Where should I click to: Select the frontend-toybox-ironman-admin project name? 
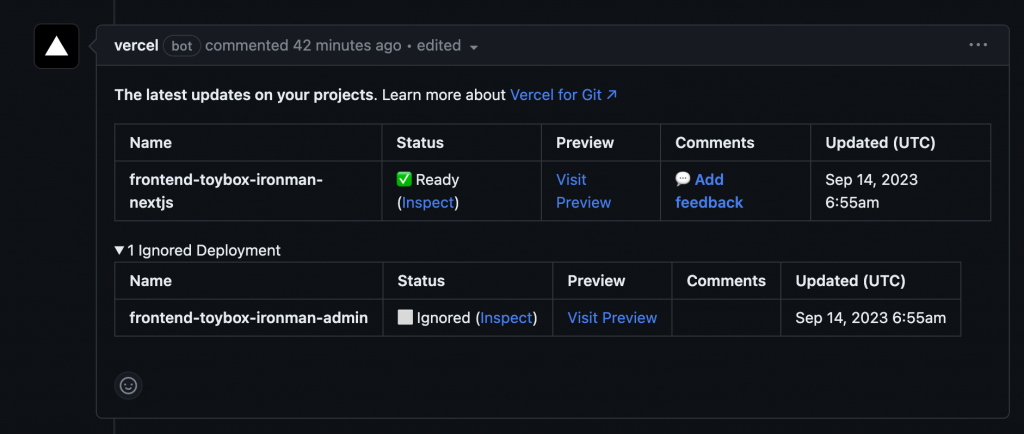click(249, 318)
